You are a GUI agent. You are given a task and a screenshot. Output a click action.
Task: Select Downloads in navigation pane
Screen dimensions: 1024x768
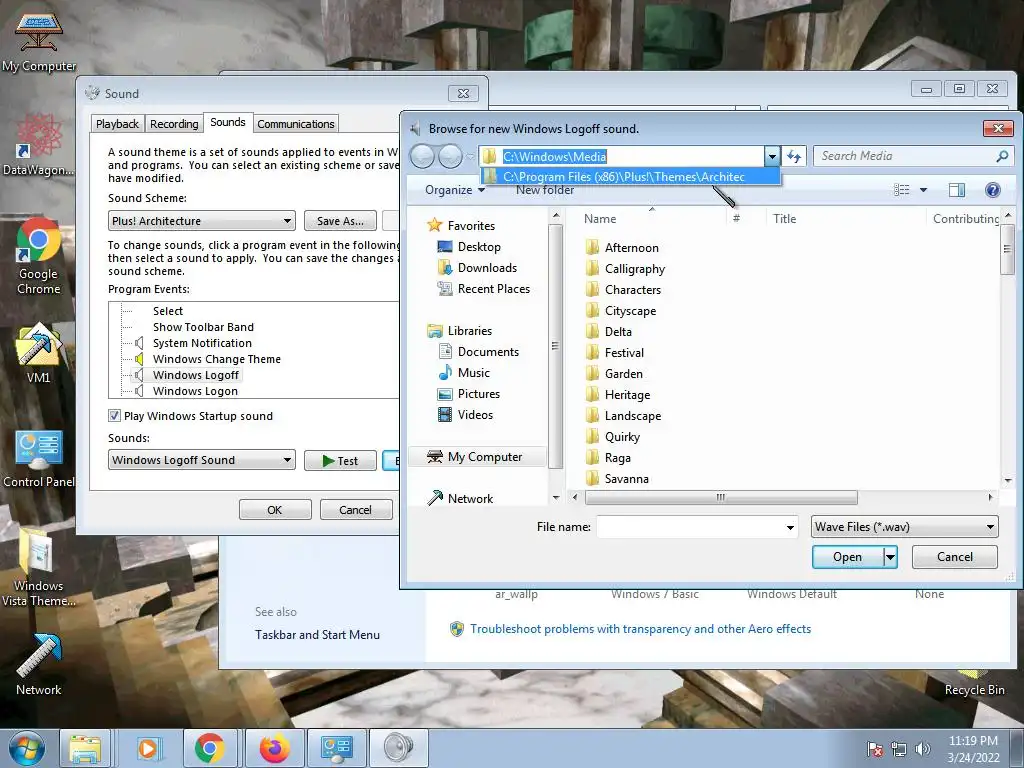(x=487, y=268)
